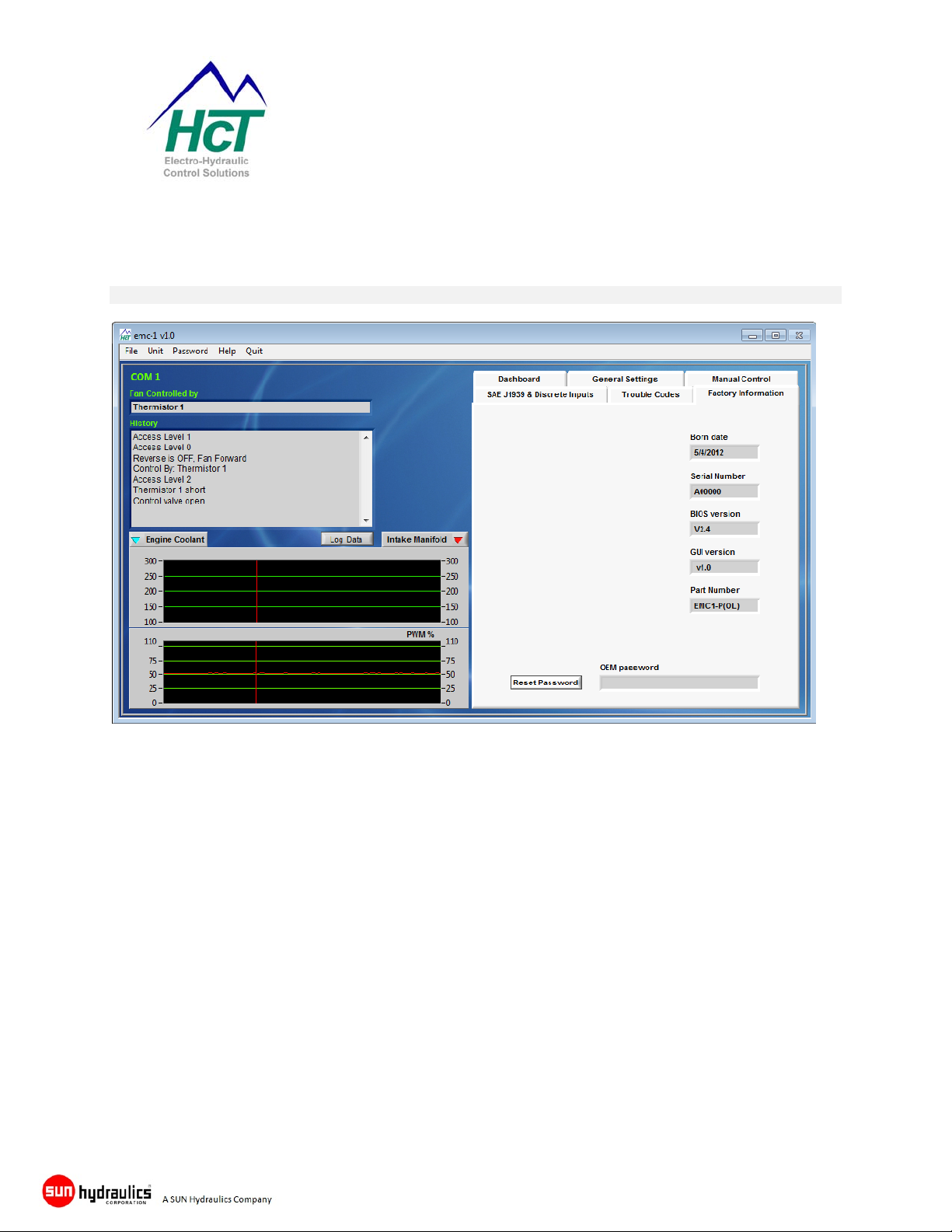
Task: Click the emc-1 window title icon
Action: 125,335
